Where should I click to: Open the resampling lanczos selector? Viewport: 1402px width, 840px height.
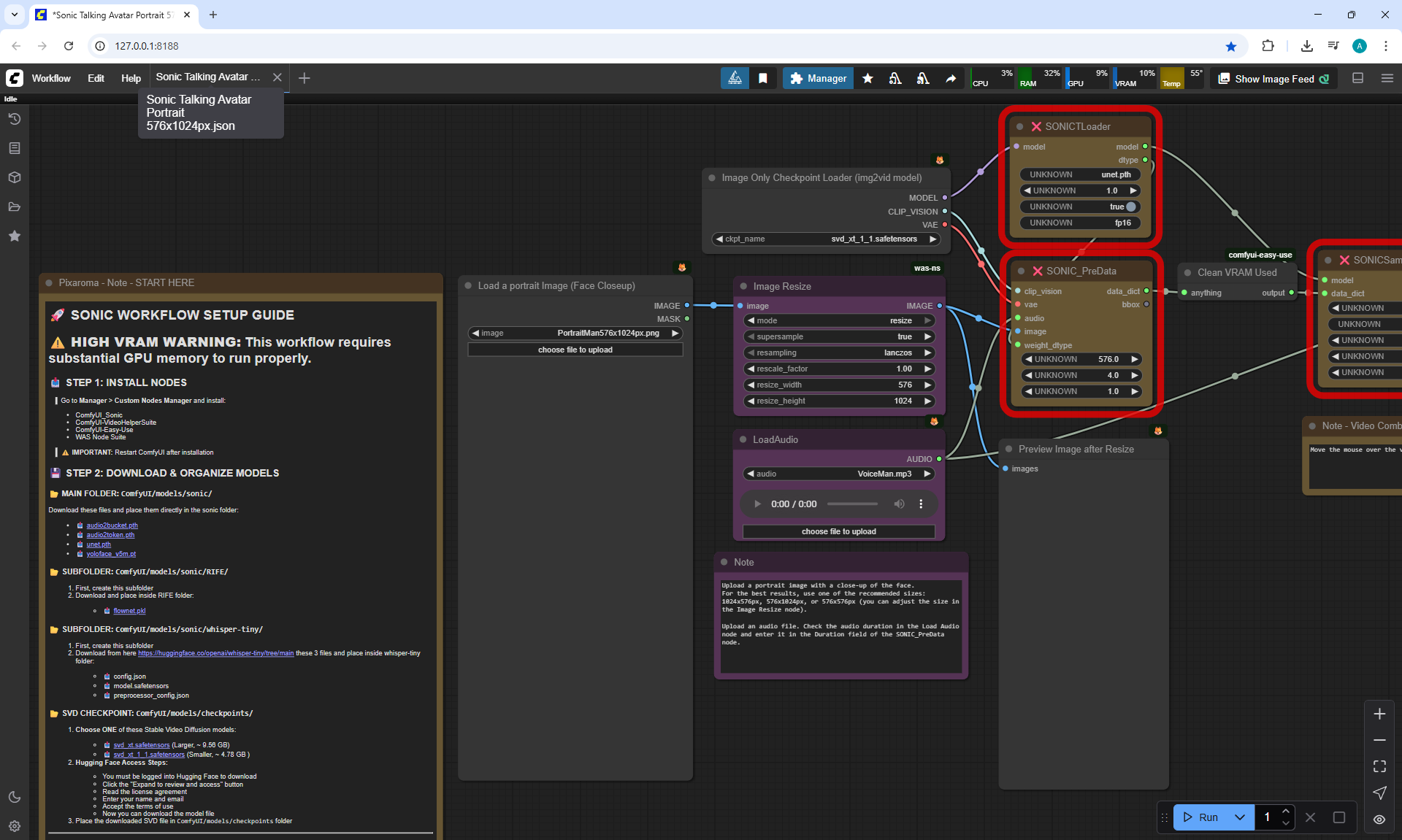click(x=839, y=352)
